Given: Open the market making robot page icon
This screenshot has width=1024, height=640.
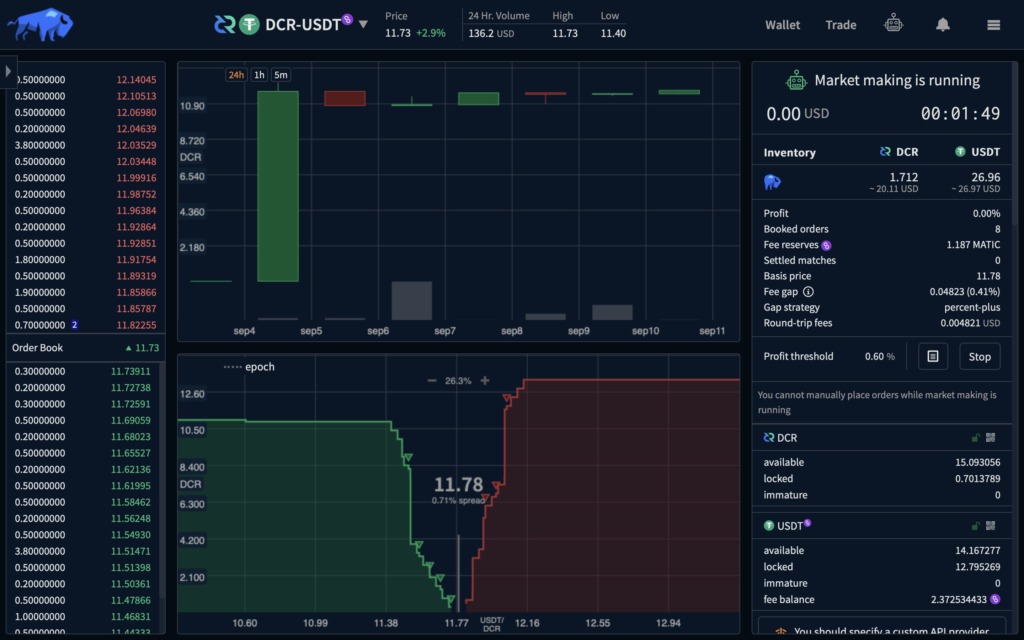Looking at the screenshot, I should point(893,24).
